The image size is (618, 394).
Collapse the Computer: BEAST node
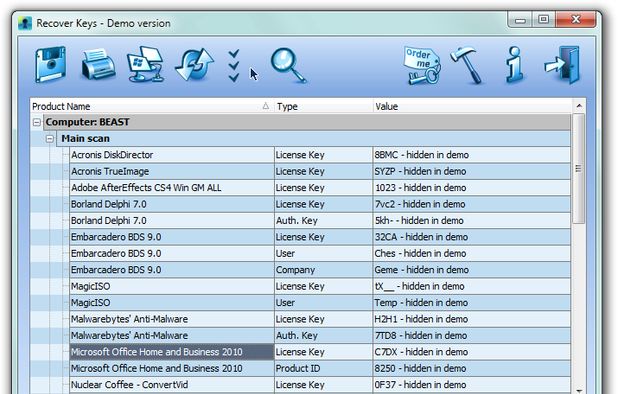37,123
